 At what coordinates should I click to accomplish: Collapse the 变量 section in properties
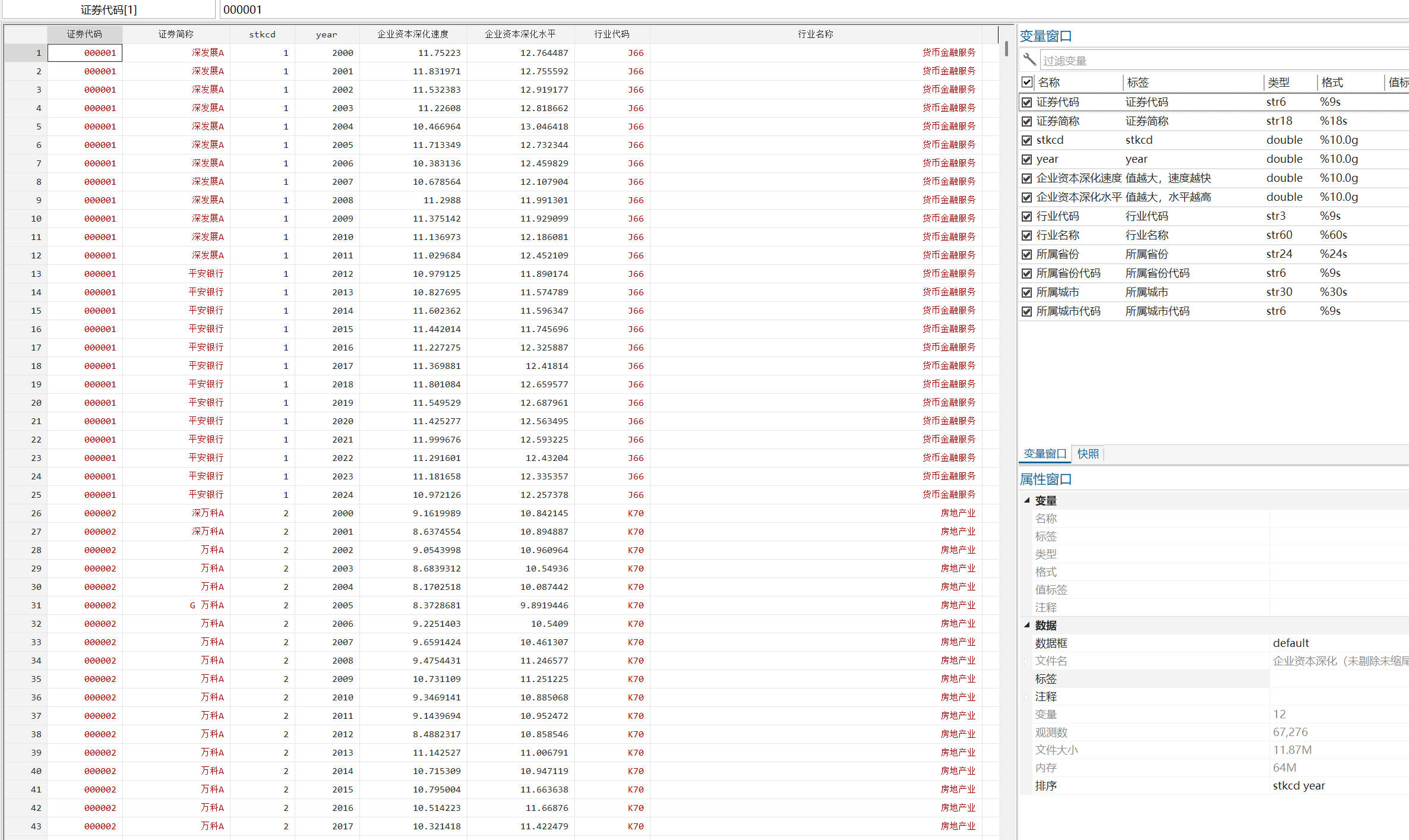pos(1026,500)
